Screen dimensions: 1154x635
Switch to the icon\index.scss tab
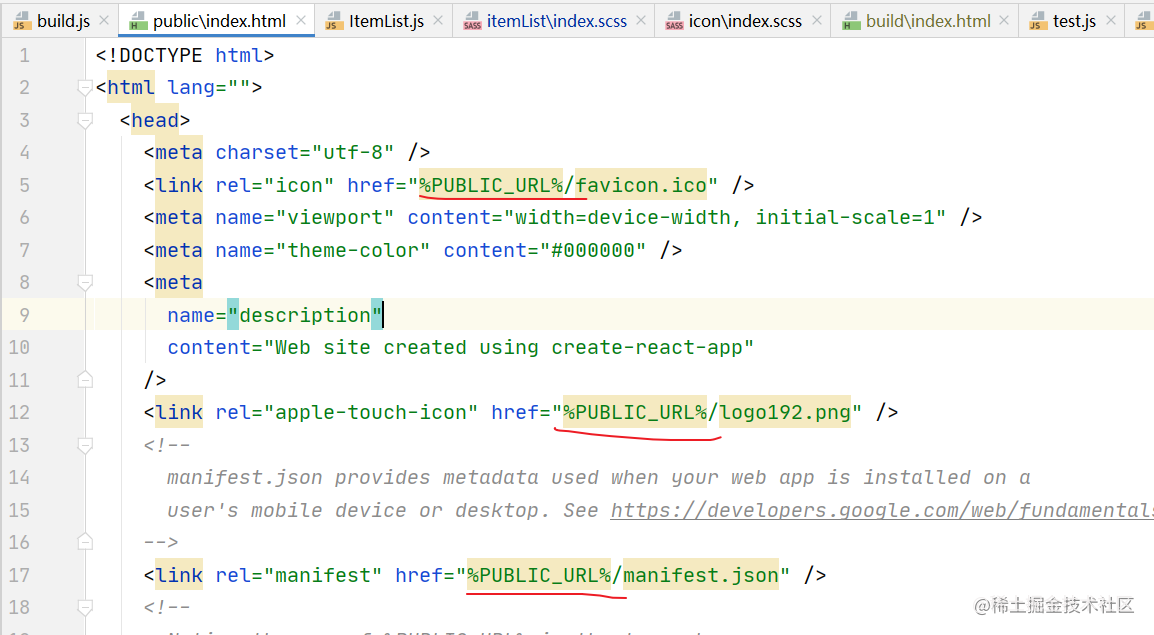pyautogui.click(x=745, y=21)
